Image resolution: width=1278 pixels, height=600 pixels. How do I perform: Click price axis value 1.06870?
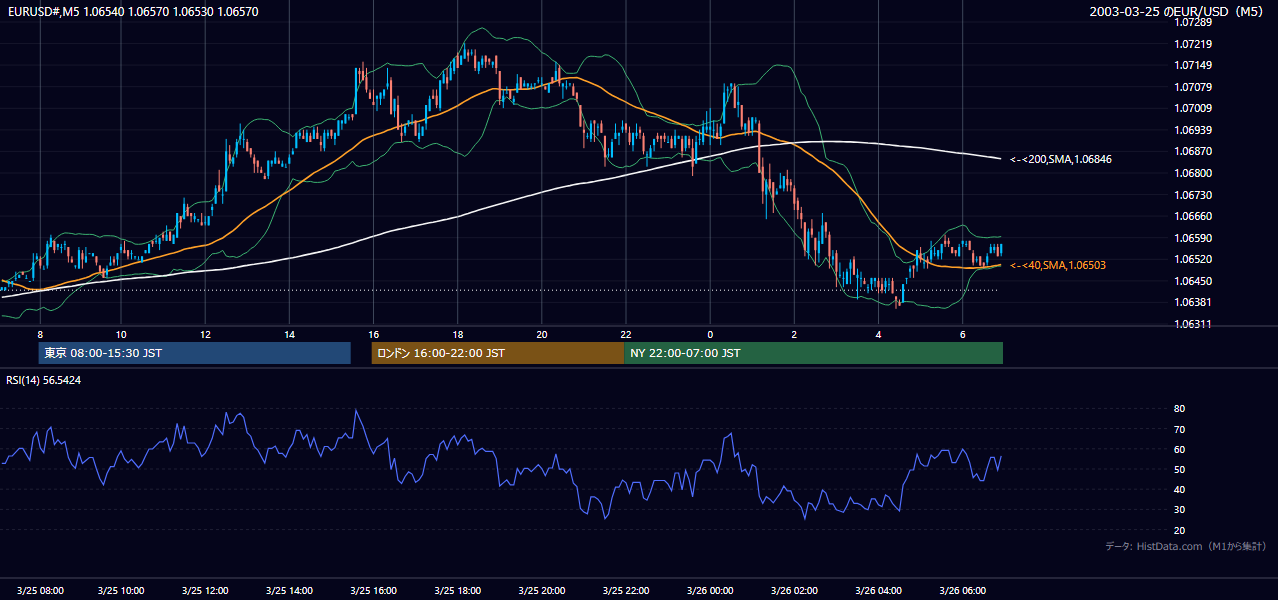[1193, 151]
